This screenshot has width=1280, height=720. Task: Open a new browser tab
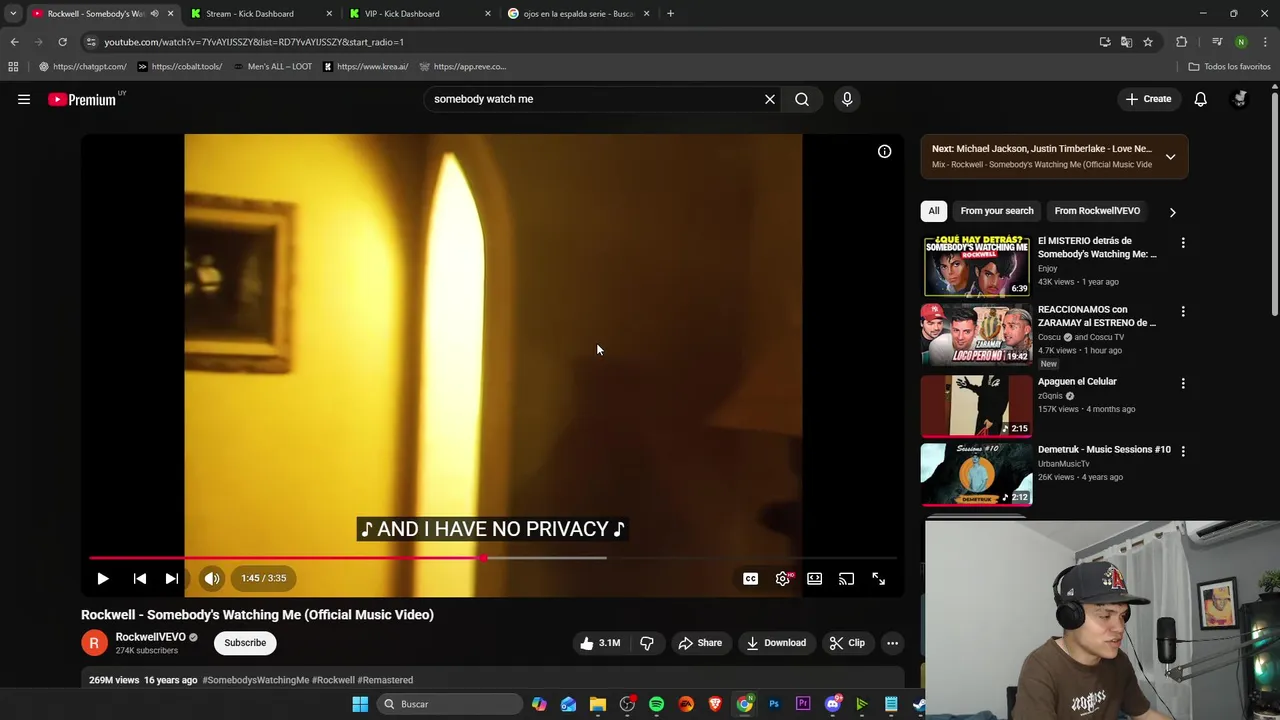[670, 14]
